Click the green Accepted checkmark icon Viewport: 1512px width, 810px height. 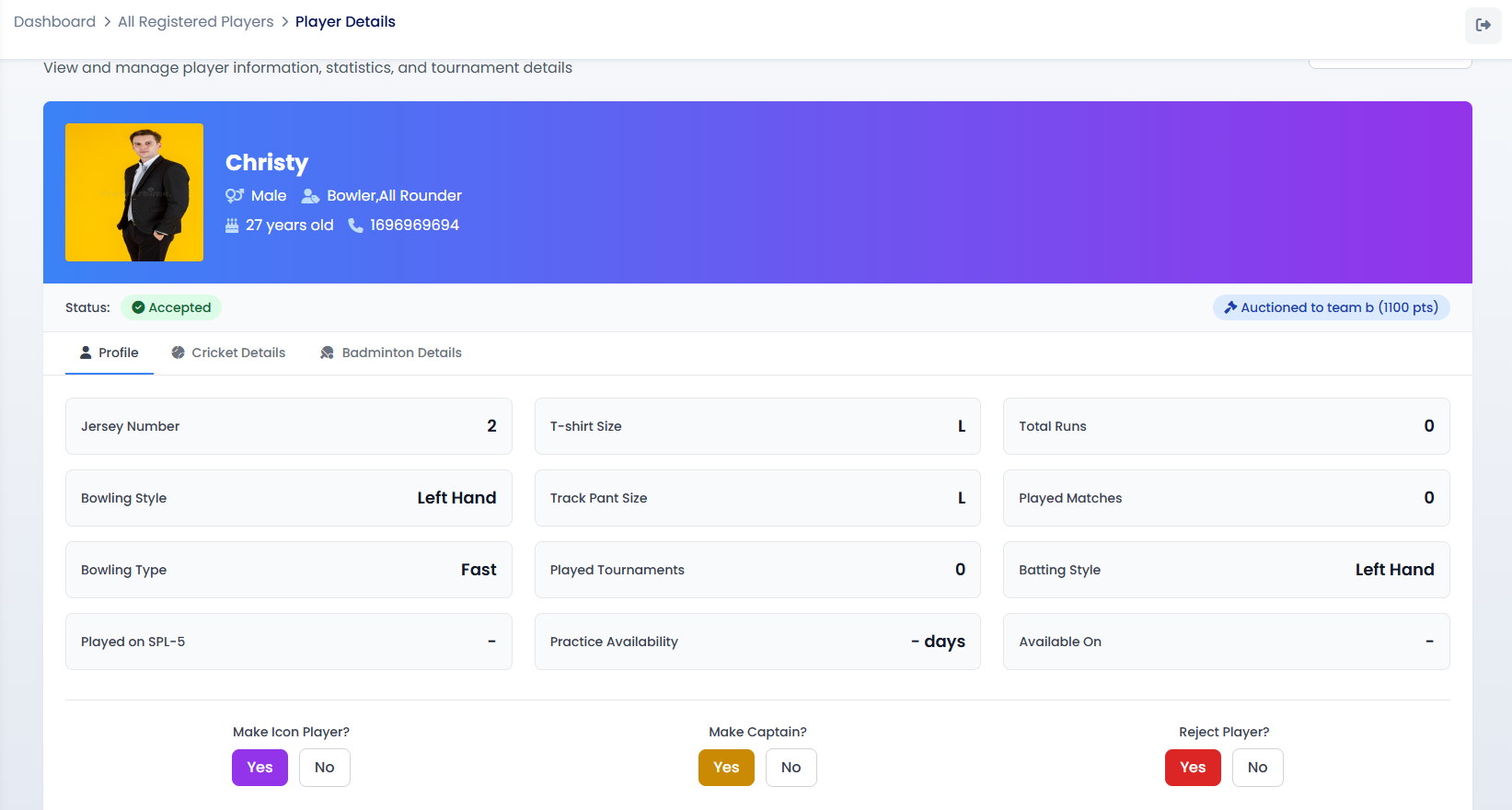(x=138, y=307)
